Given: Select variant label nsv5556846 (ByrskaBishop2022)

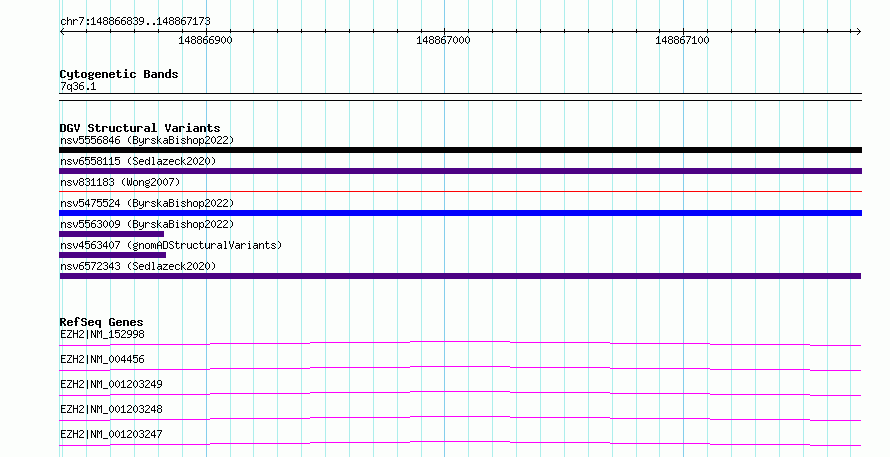Looking at the screenshot, I should tap(147, 140).
